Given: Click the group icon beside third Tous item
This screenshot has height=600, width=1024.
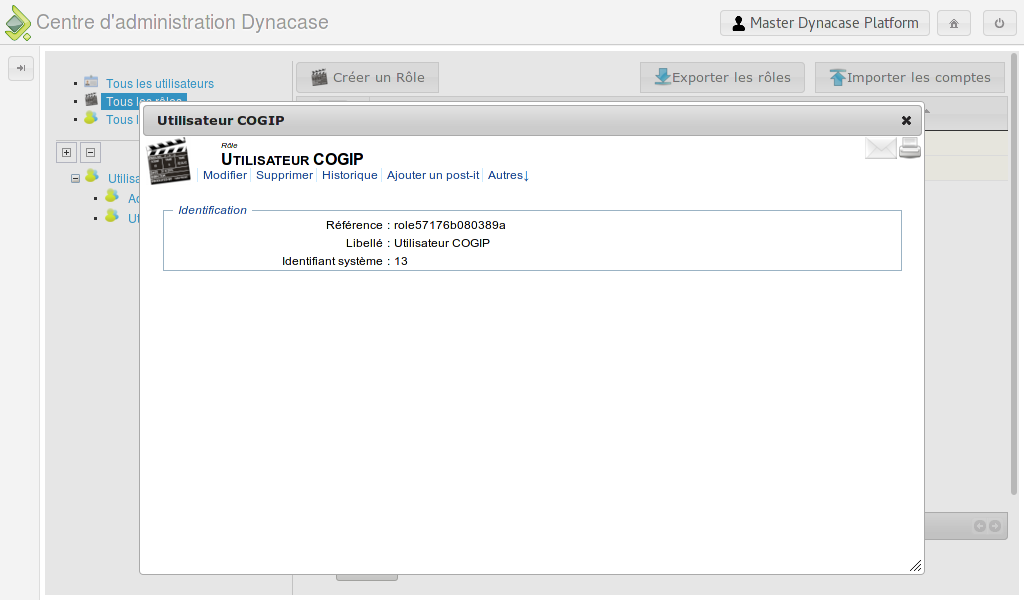Looking at the screenshot, I should pyautogui.click(x=91, y=118).
